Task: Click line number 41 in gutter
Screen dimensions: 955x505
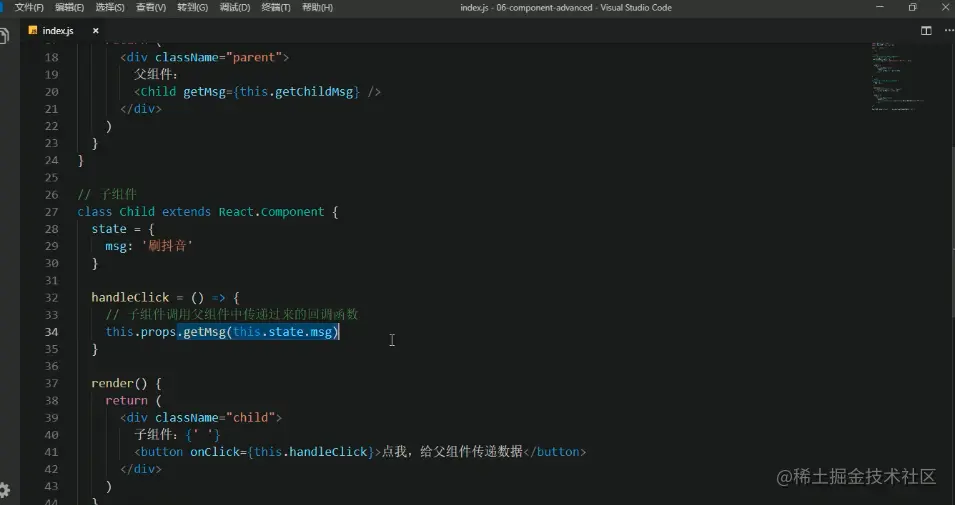Action: 51,451
